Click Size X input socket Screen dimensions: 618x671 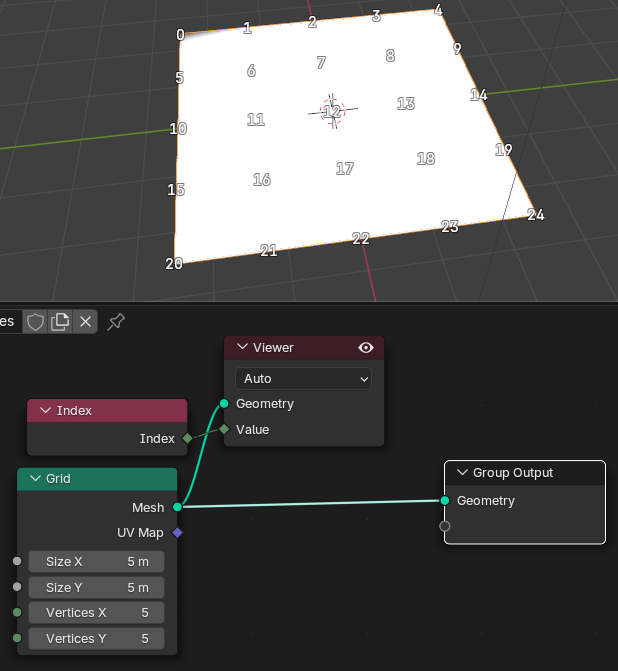click(x=17, y=561)
